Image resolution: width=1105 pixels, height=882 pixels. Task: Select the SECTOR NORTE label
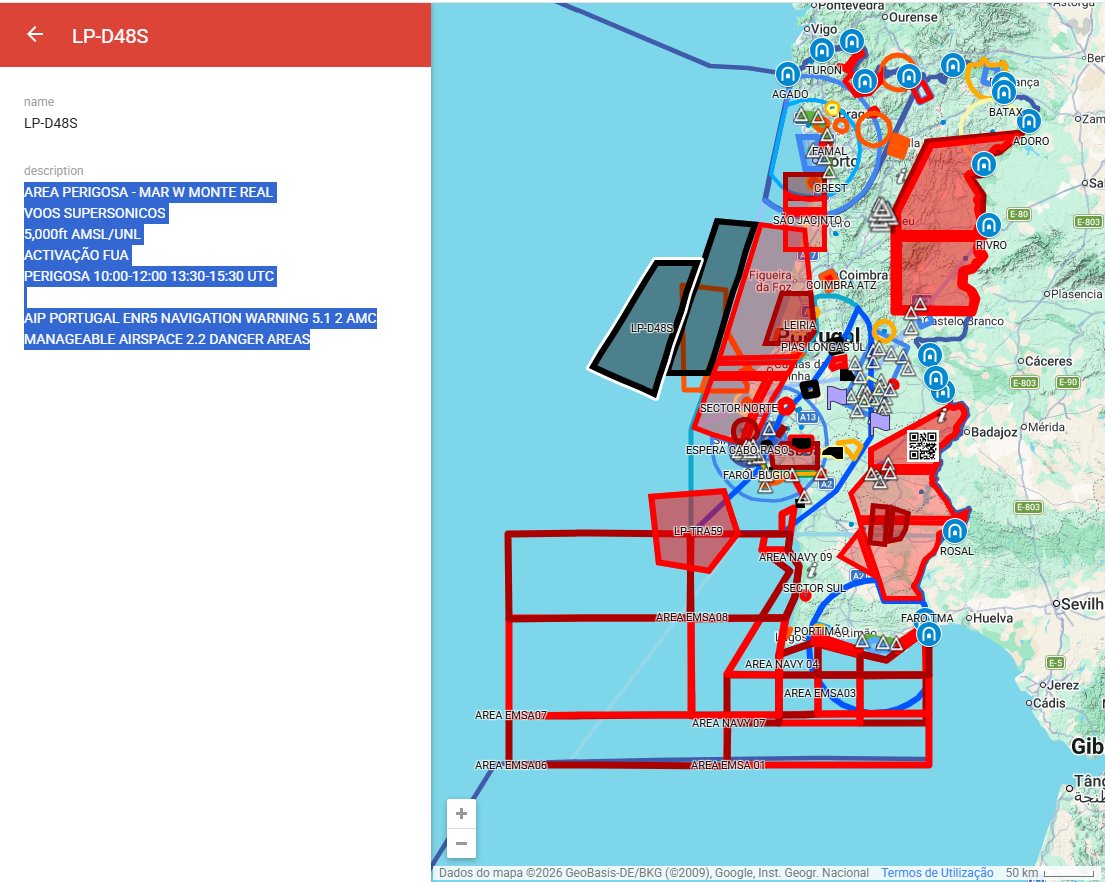tap(738, 408)
